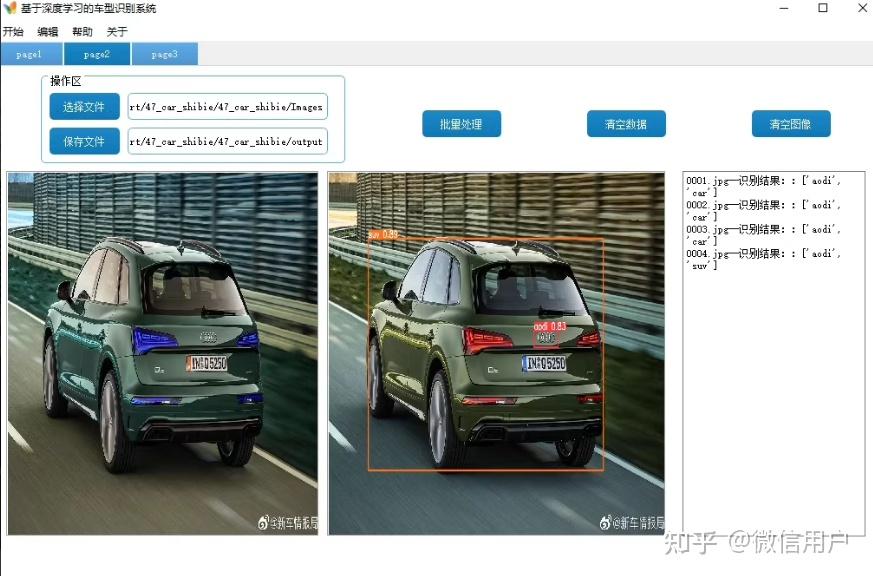Open the 编辑 menu
873x576 pixels.
pos(47,31)
